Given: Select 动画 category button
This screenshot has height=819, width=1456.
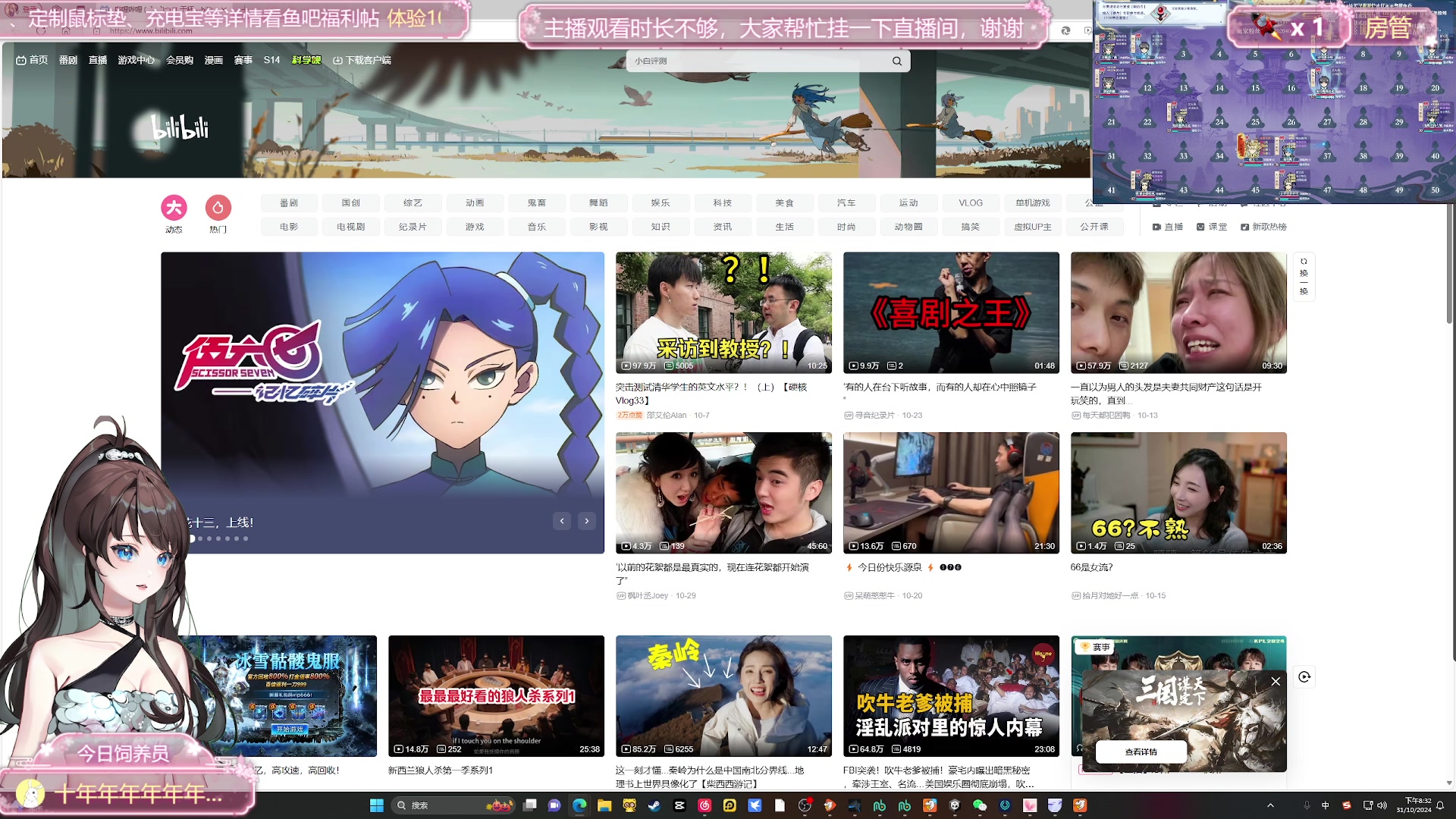Looking at the screenshot, I should click(x=475, y=202).
